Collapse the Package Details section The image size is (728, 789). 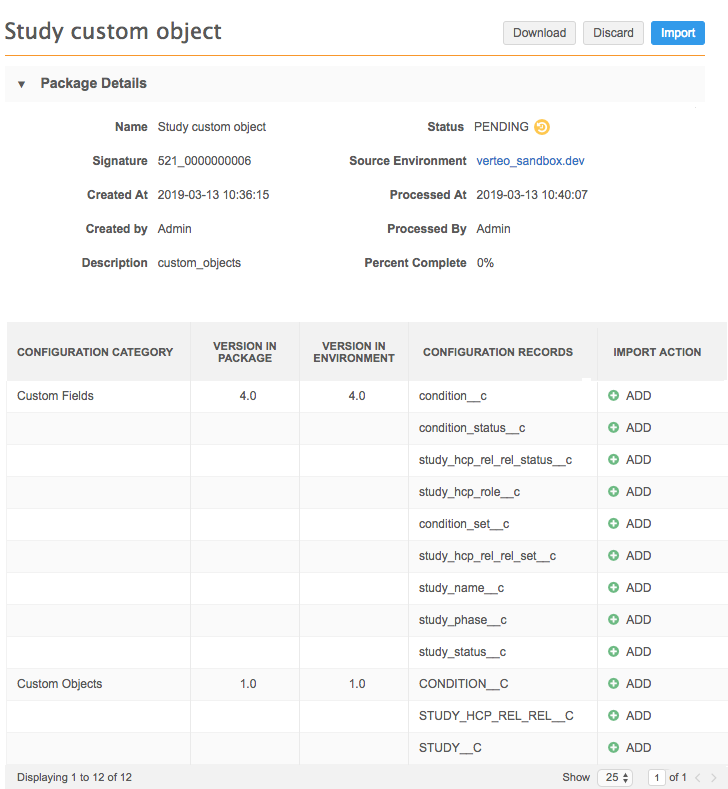coord(22,84)
